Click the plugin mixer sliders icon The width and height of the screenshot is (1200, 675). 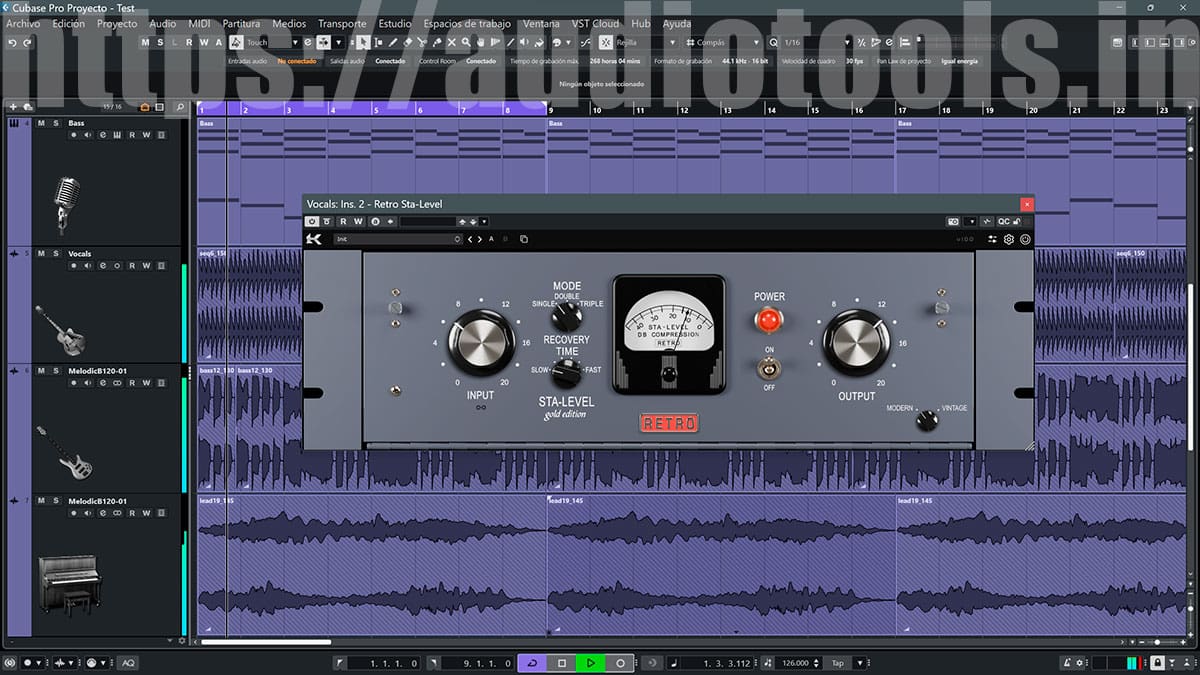(992, 240)
